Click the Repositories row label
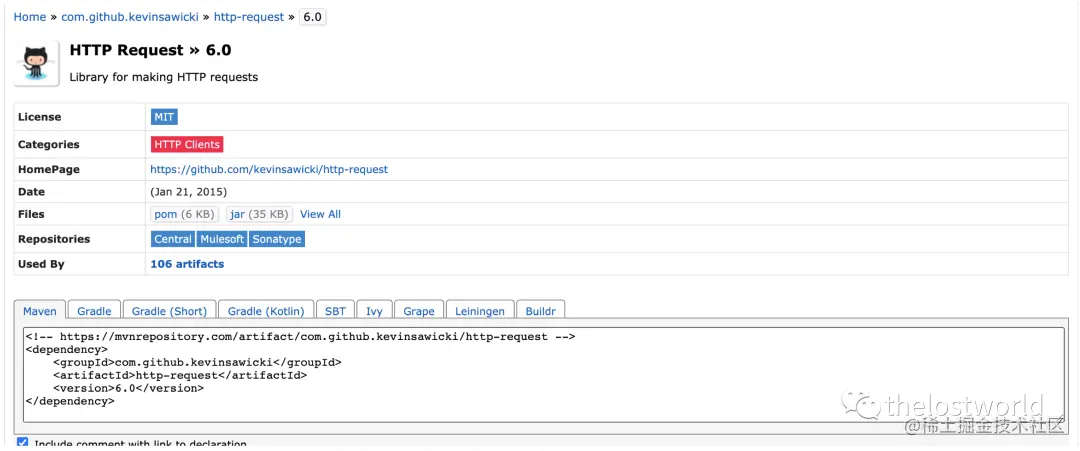1080x451 pixels. click(54, 239)
